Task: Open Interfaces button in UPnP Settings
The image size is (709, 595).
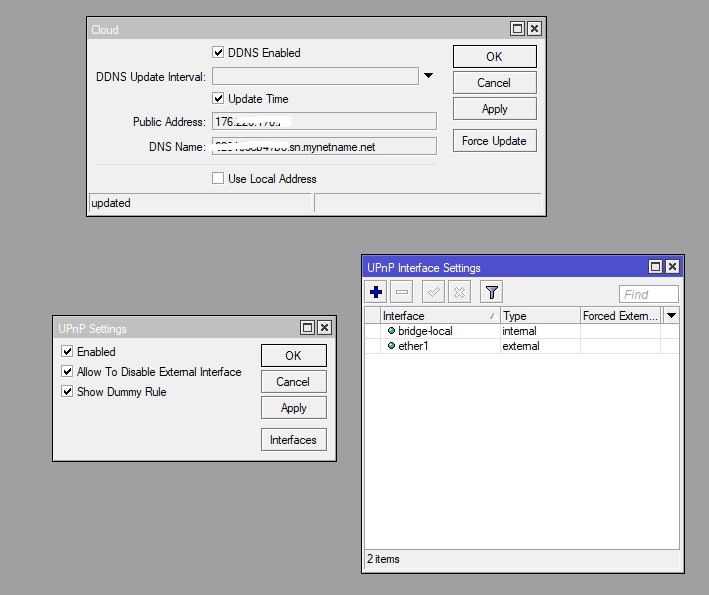Action: tap(293, 439)
